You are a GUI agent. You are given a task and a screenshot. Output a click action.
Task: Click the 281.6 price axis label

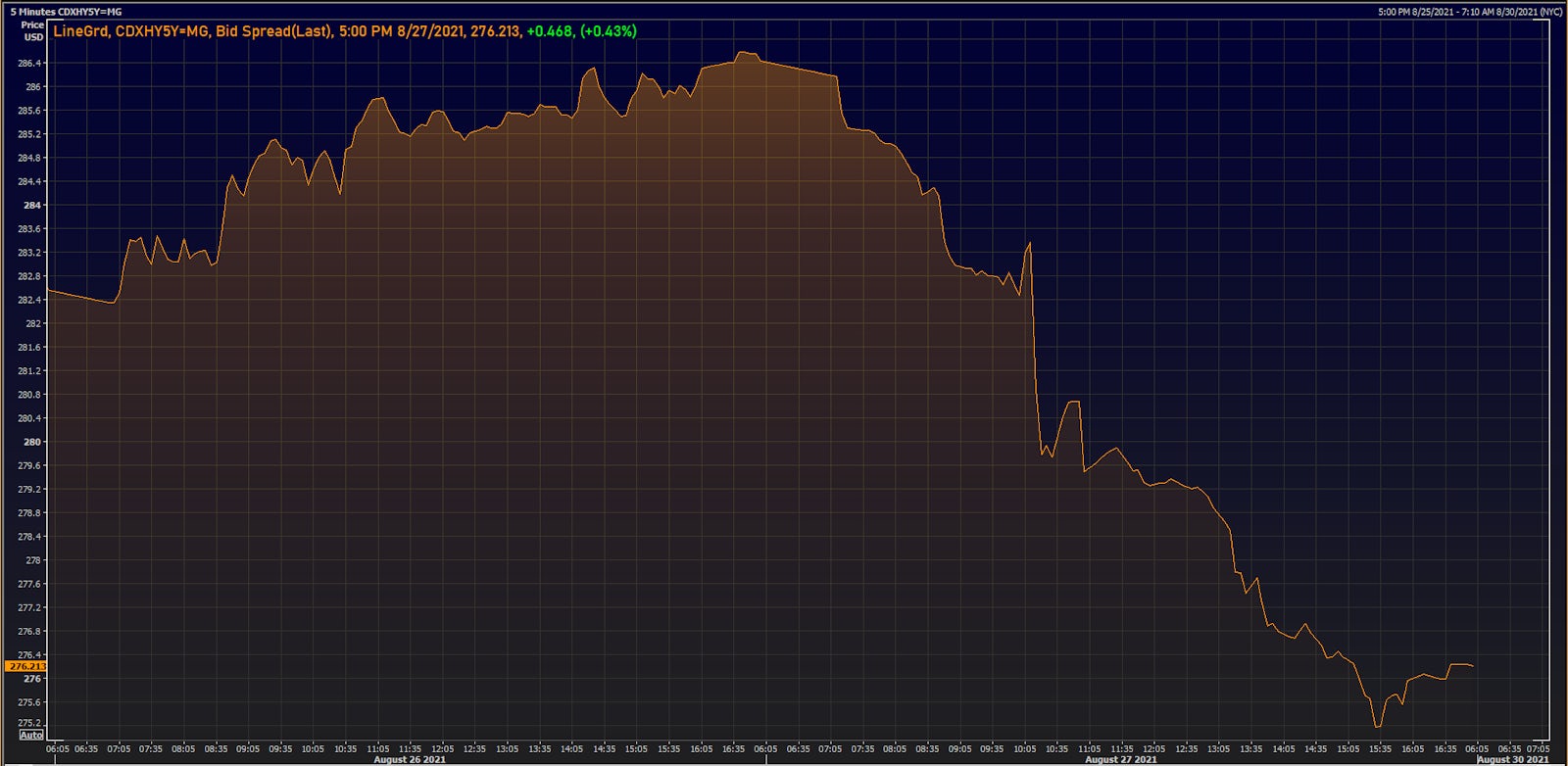pyautogui.click(x=29, y=348)
